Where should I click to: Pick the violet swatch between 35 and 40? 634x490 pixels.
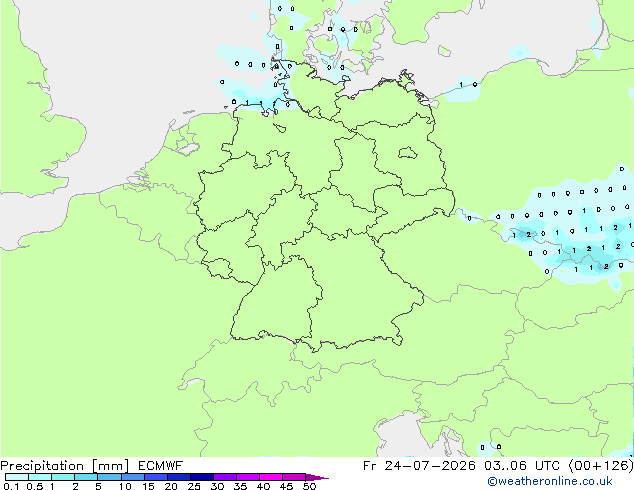pyautogui.click(x=248, y=477)
